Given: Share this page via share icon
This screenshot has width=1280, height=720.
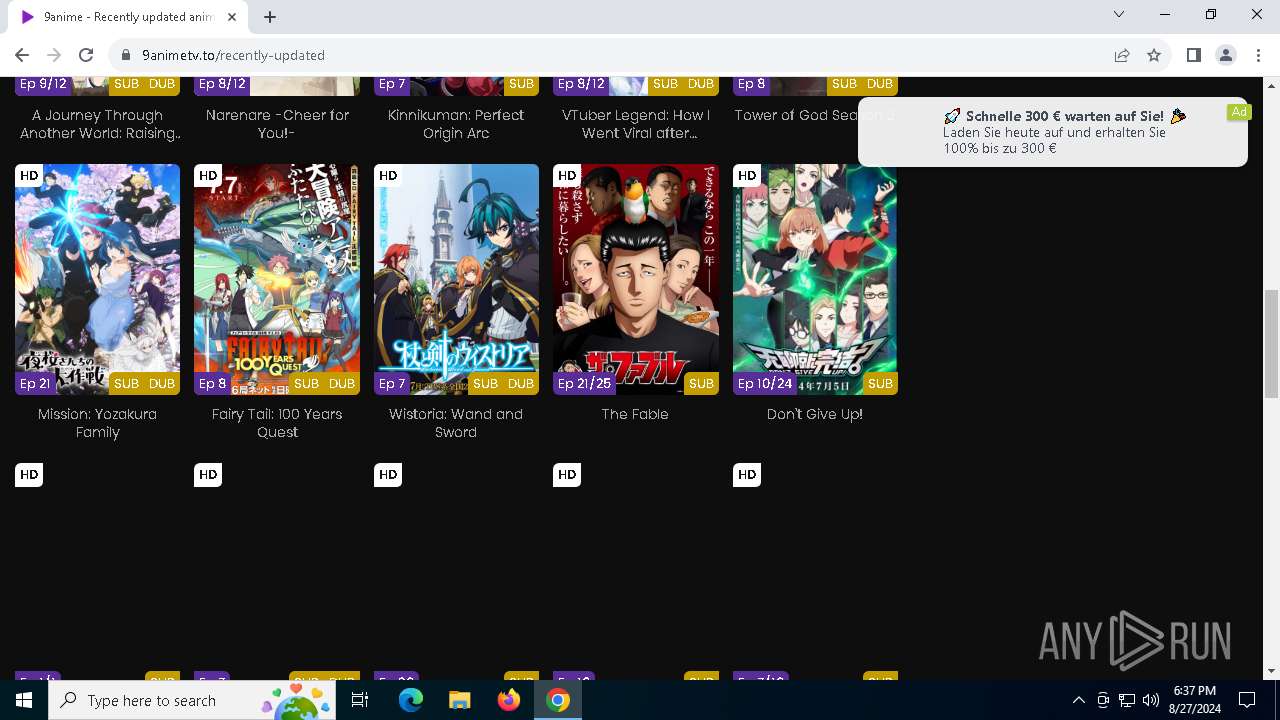Looking at the screenshot, I should point(1122,55).
